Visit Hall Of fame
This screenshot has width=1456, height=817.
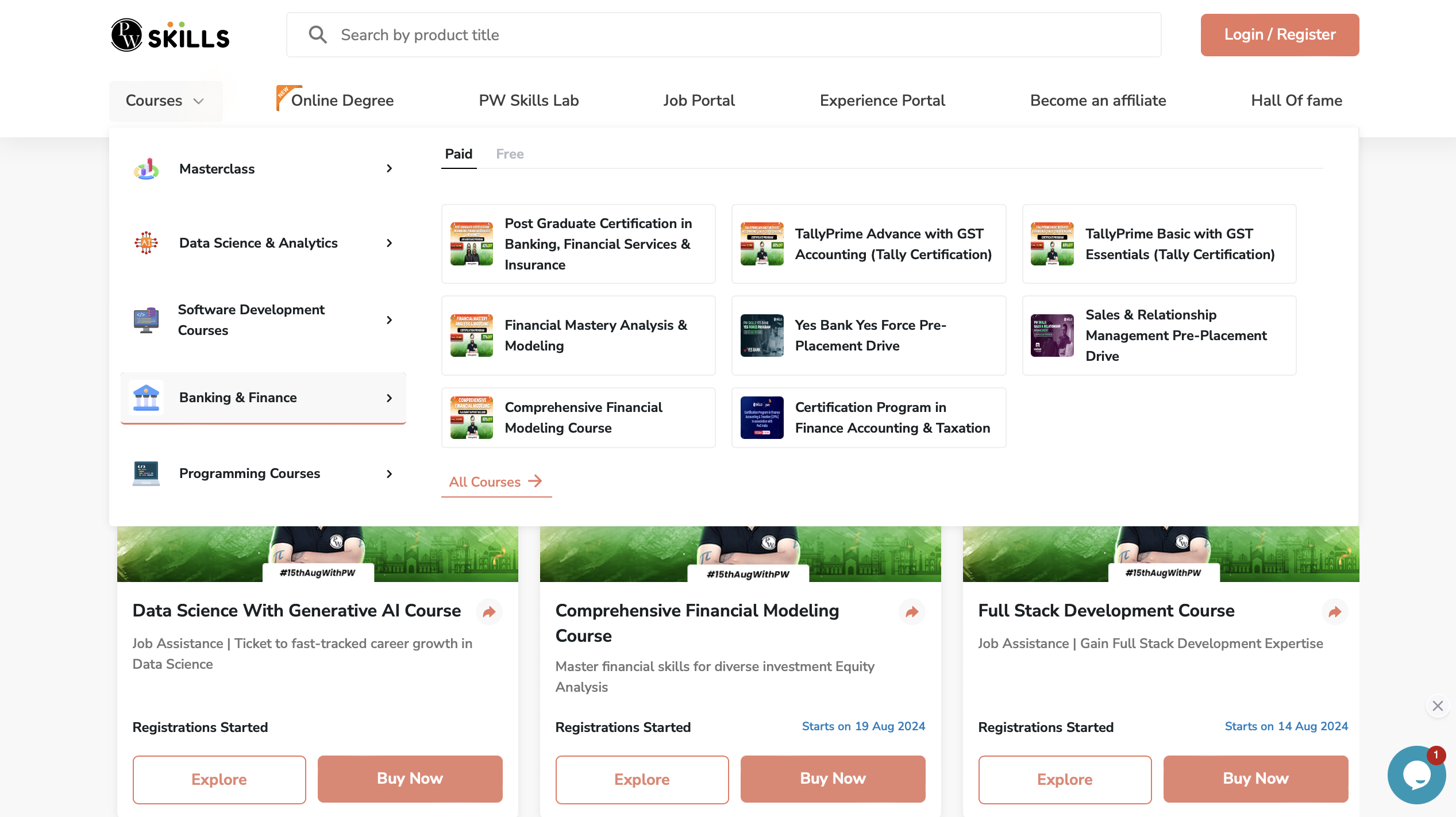pyautogui.click(x=1296, y=101)
